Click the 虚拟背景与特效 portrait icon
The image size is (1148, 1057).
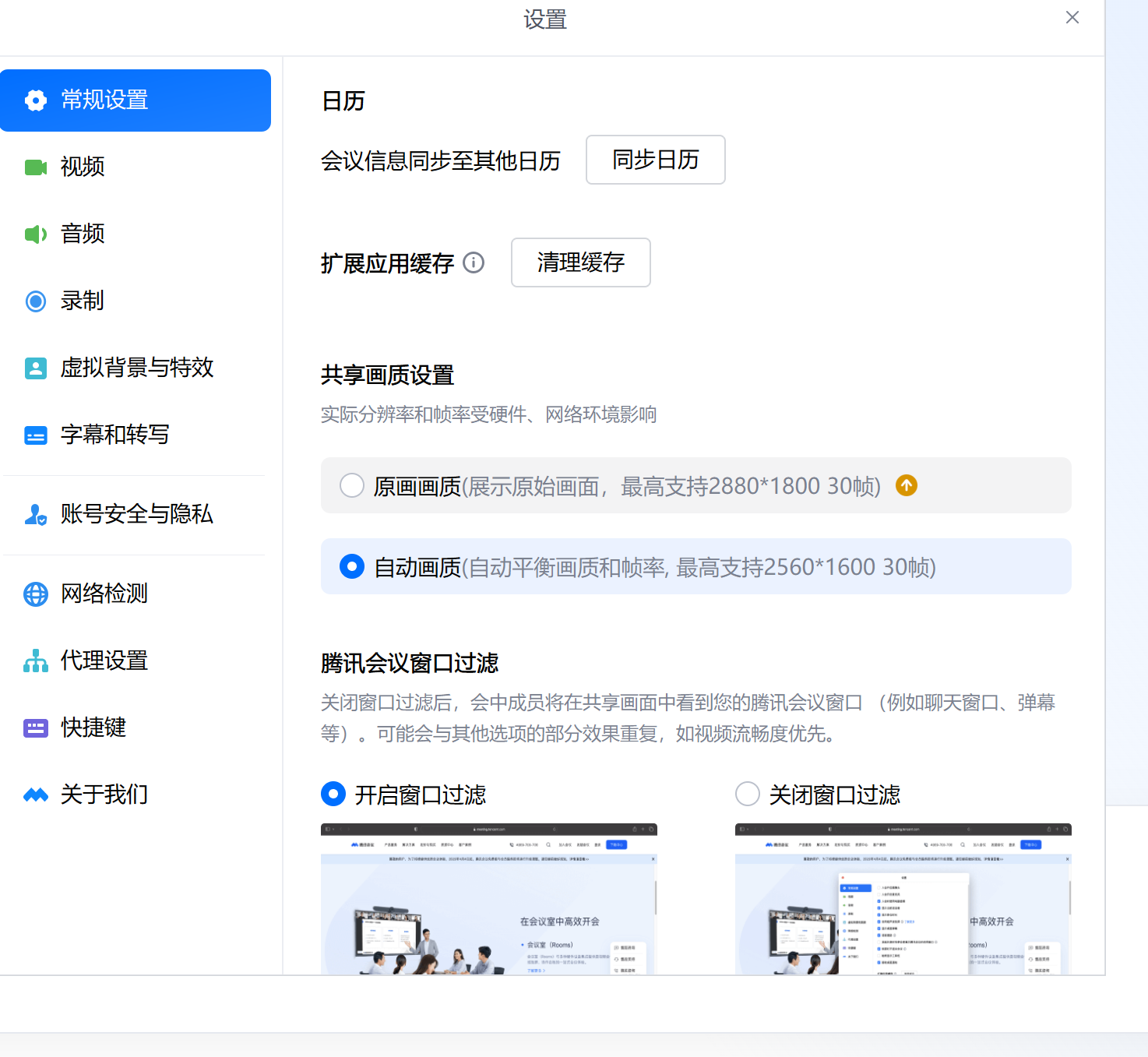36,368
